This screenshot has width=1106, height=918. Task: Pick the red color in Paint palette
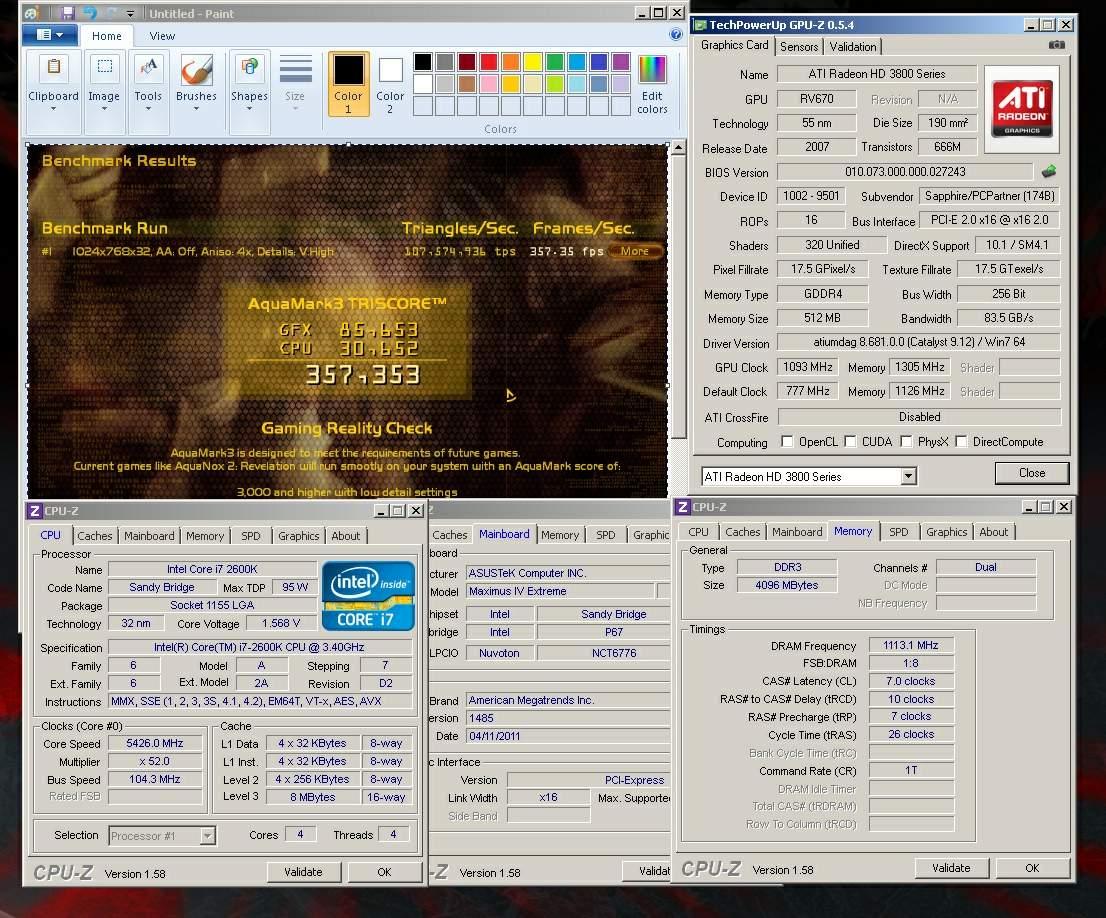488,61
